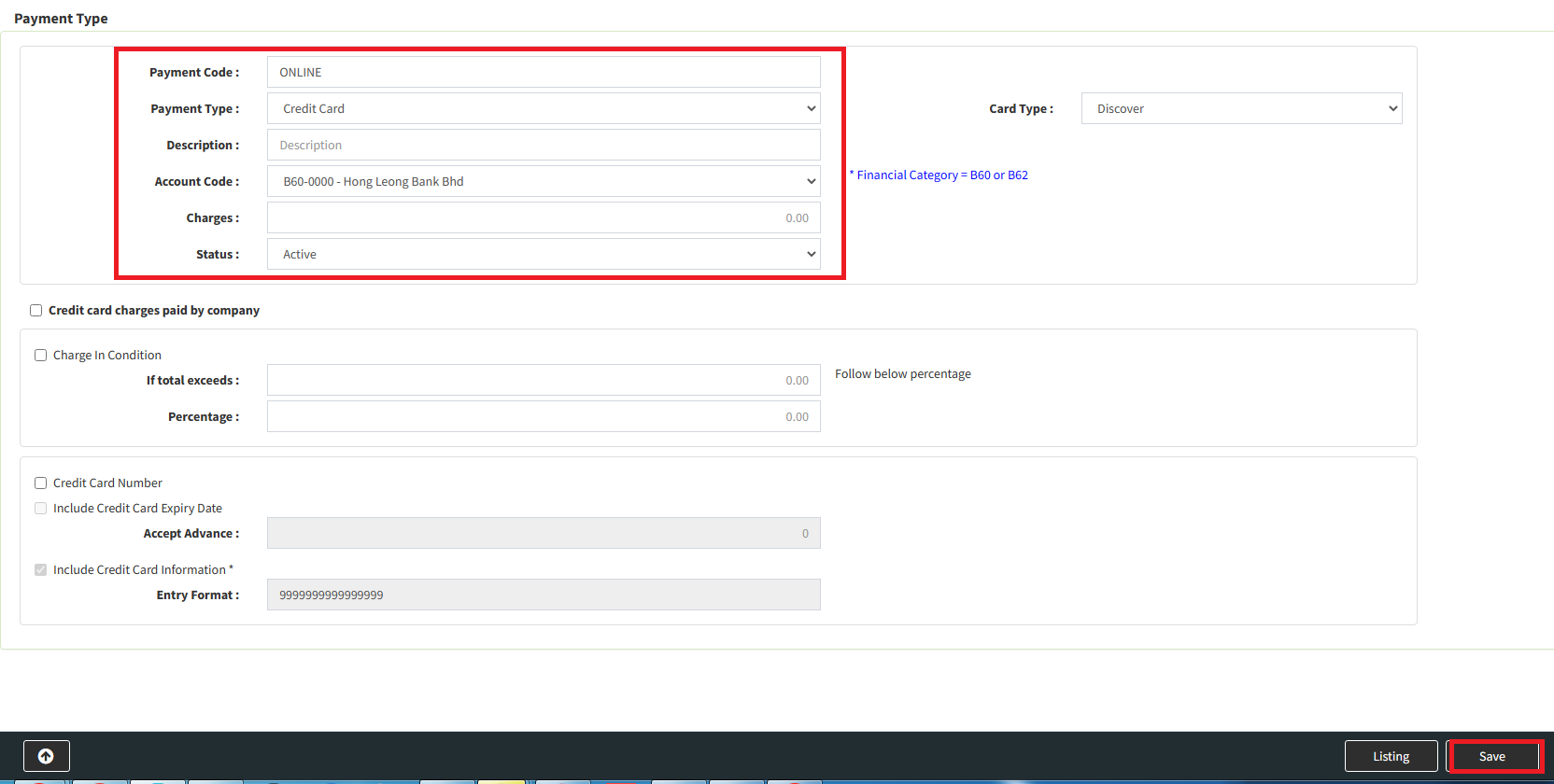
Task: Click the Payment Code input field
Action: tap(544, 73)
